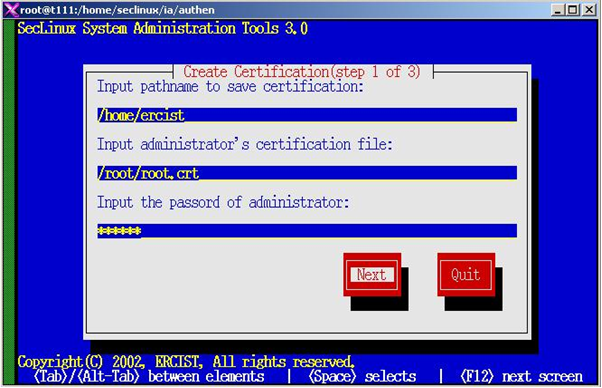This screenshot has height=388, width=602.
Task: Click the X terminal icon in title bar
Action: tap(11, 10)
